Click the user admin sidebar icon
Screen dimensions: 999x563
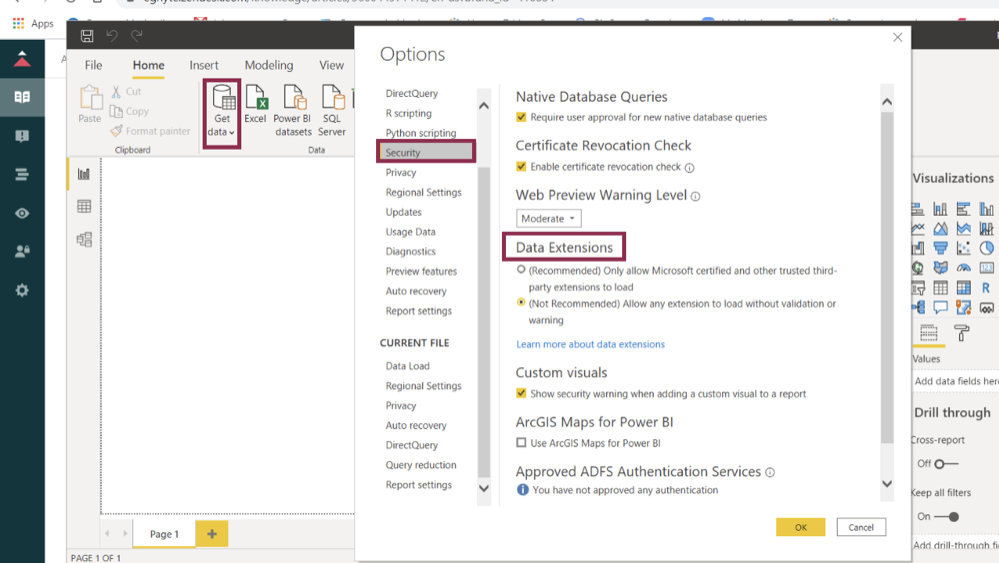pos(22,252)
